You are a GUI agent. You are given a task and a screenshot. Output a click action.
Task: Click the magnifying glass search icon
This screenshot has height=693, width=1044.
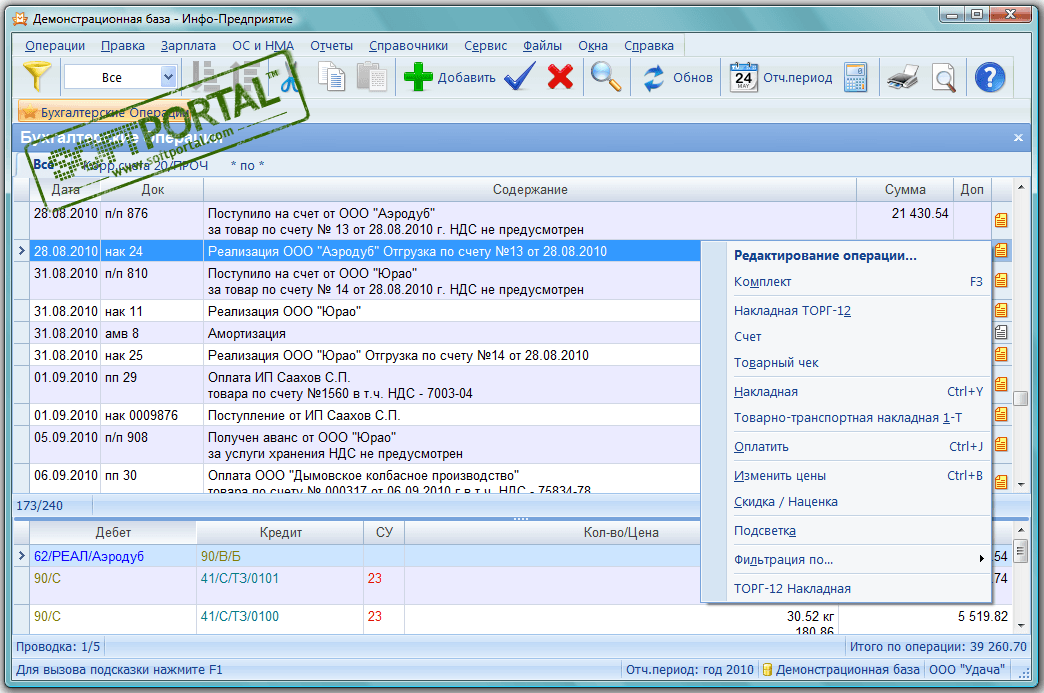[605, 77]
